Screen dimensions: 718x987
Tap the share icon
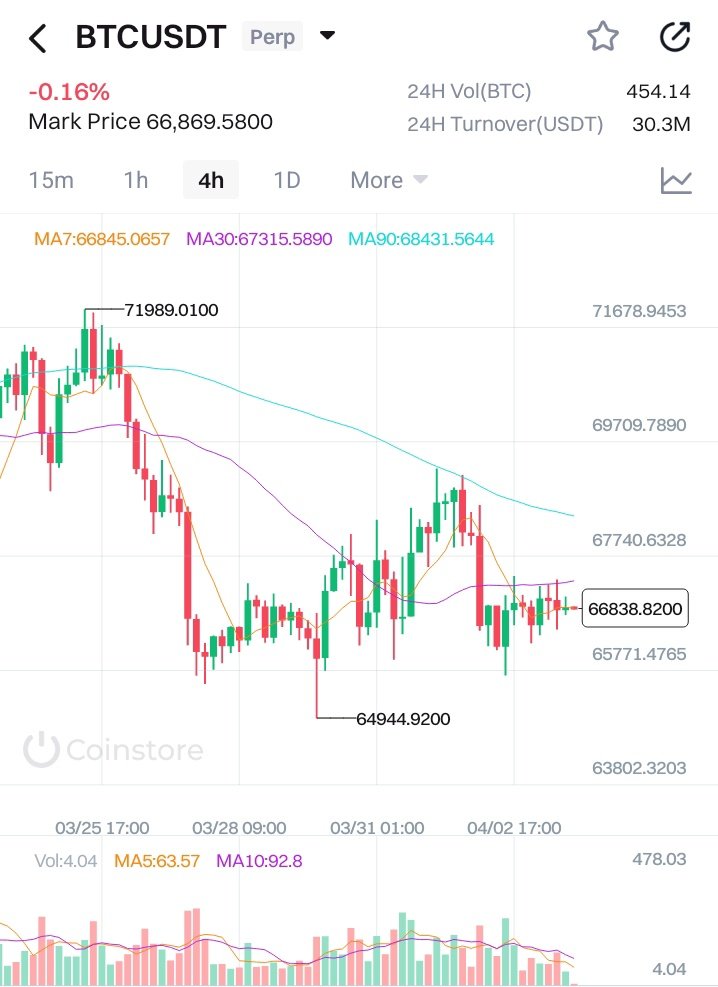point(675,38)
